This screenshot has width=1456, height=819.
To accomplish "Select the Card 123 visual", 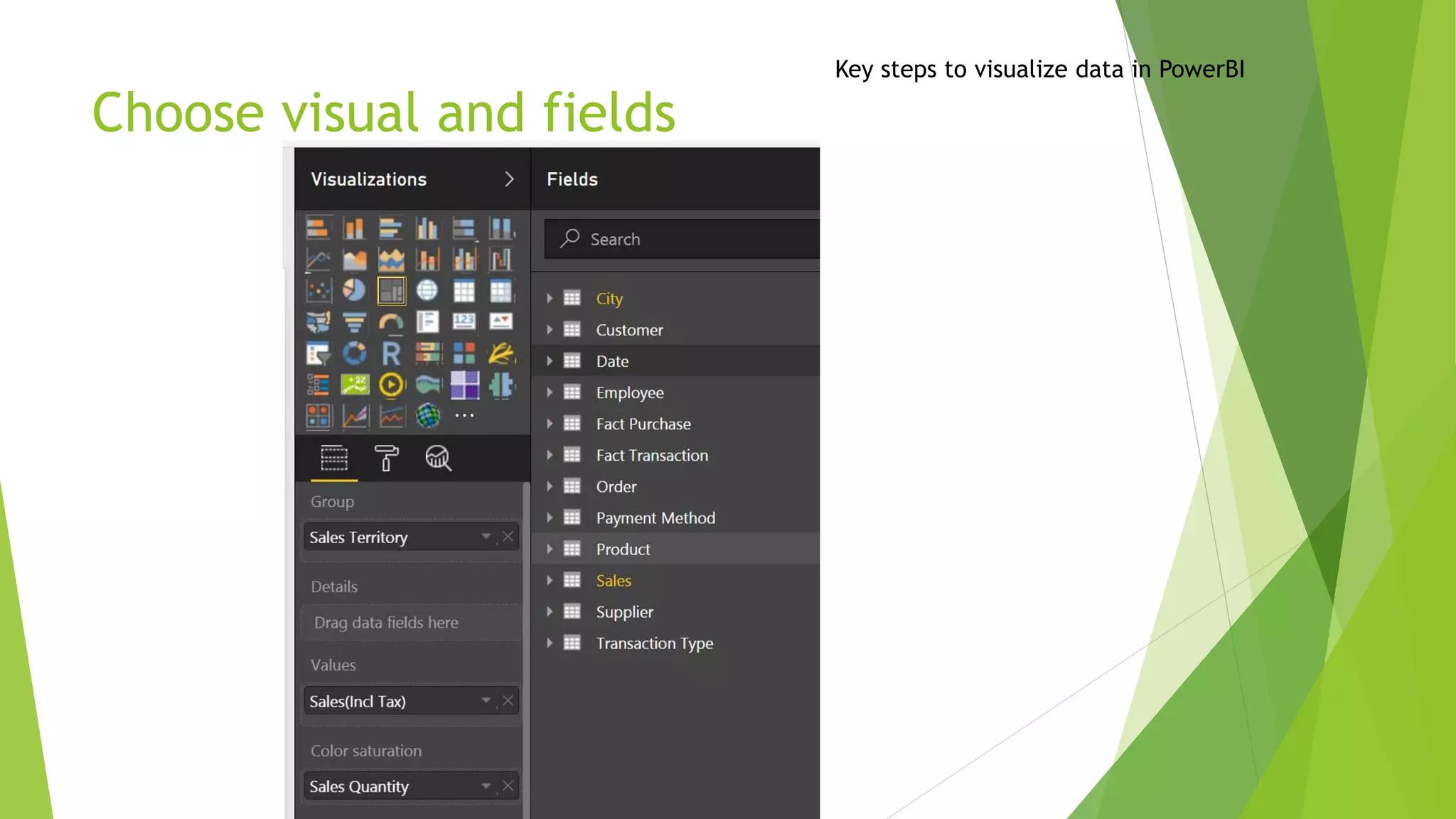I will 464,322.
